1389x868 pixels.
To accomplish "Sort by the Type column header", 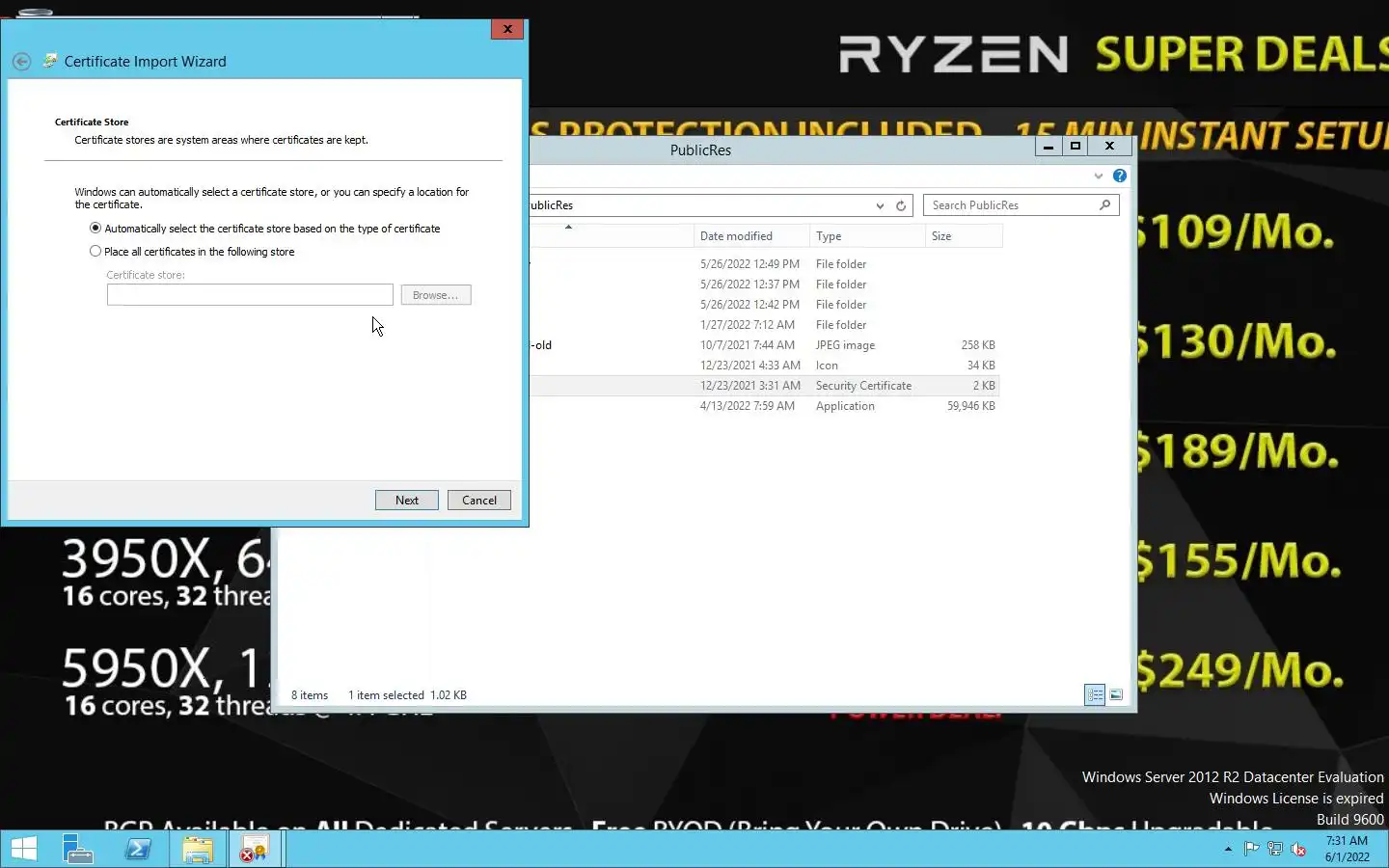I will point(867,236).
